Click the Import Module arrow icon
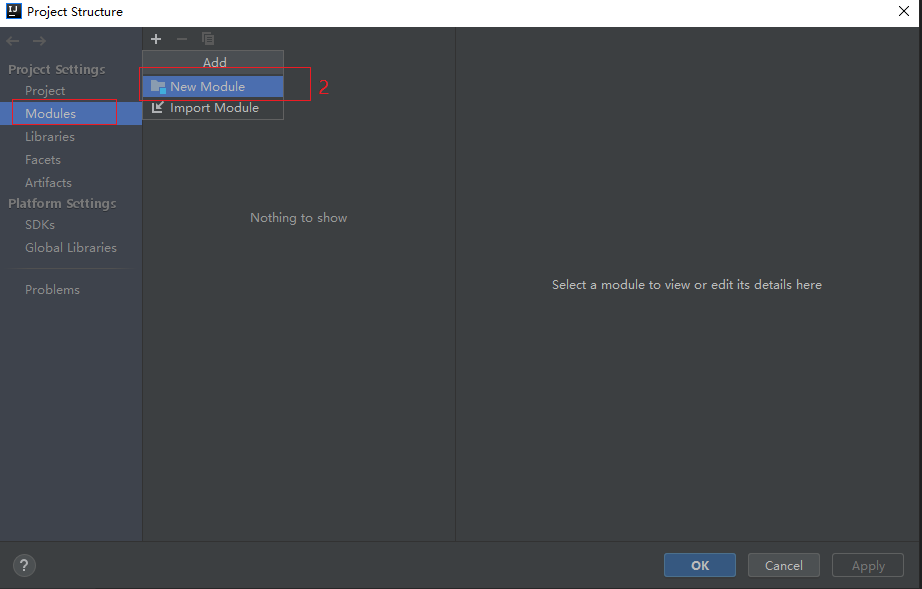 click(x=158, y=108)
